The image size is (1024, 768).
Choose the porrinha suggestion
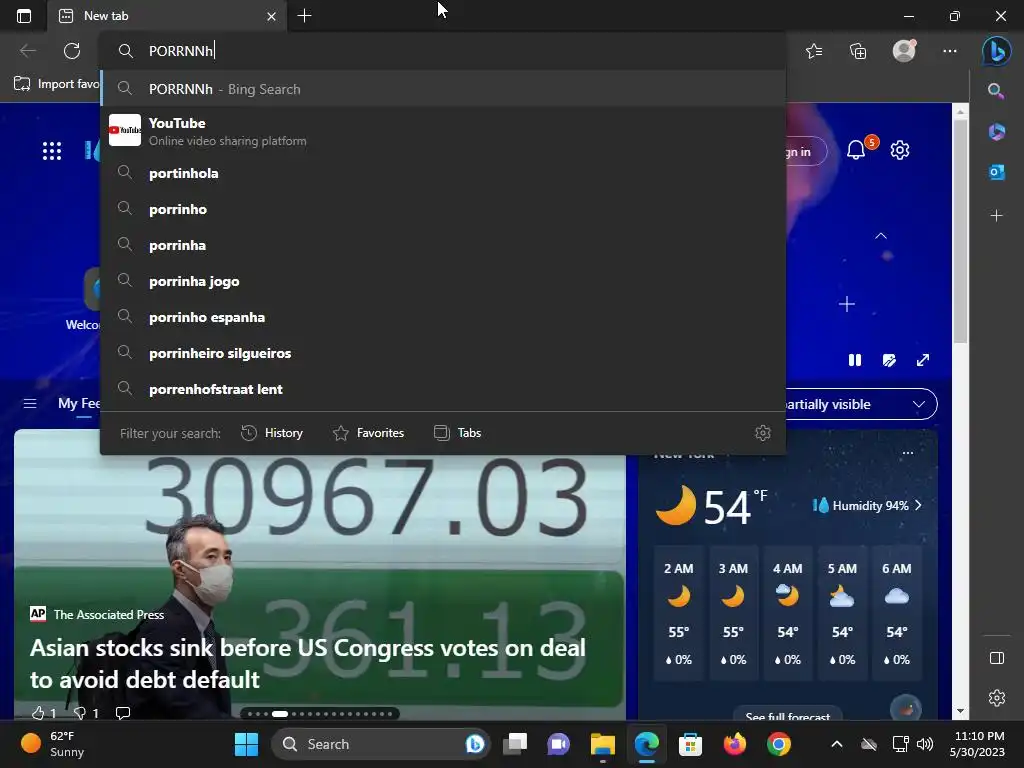(x=443, y=245)
